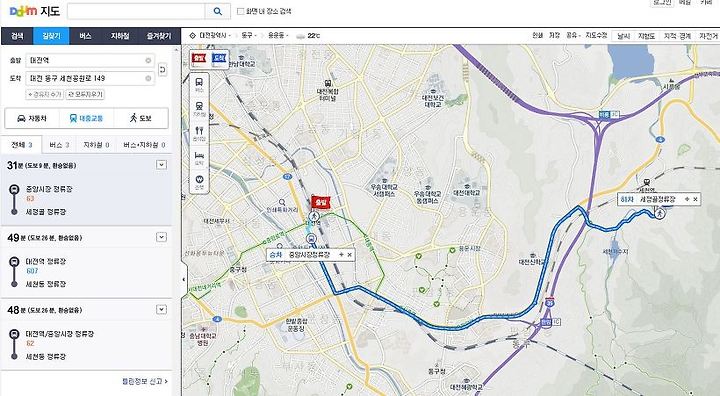Select the 지하철 0 results tab
720x396 pixels.
point(96,145)
